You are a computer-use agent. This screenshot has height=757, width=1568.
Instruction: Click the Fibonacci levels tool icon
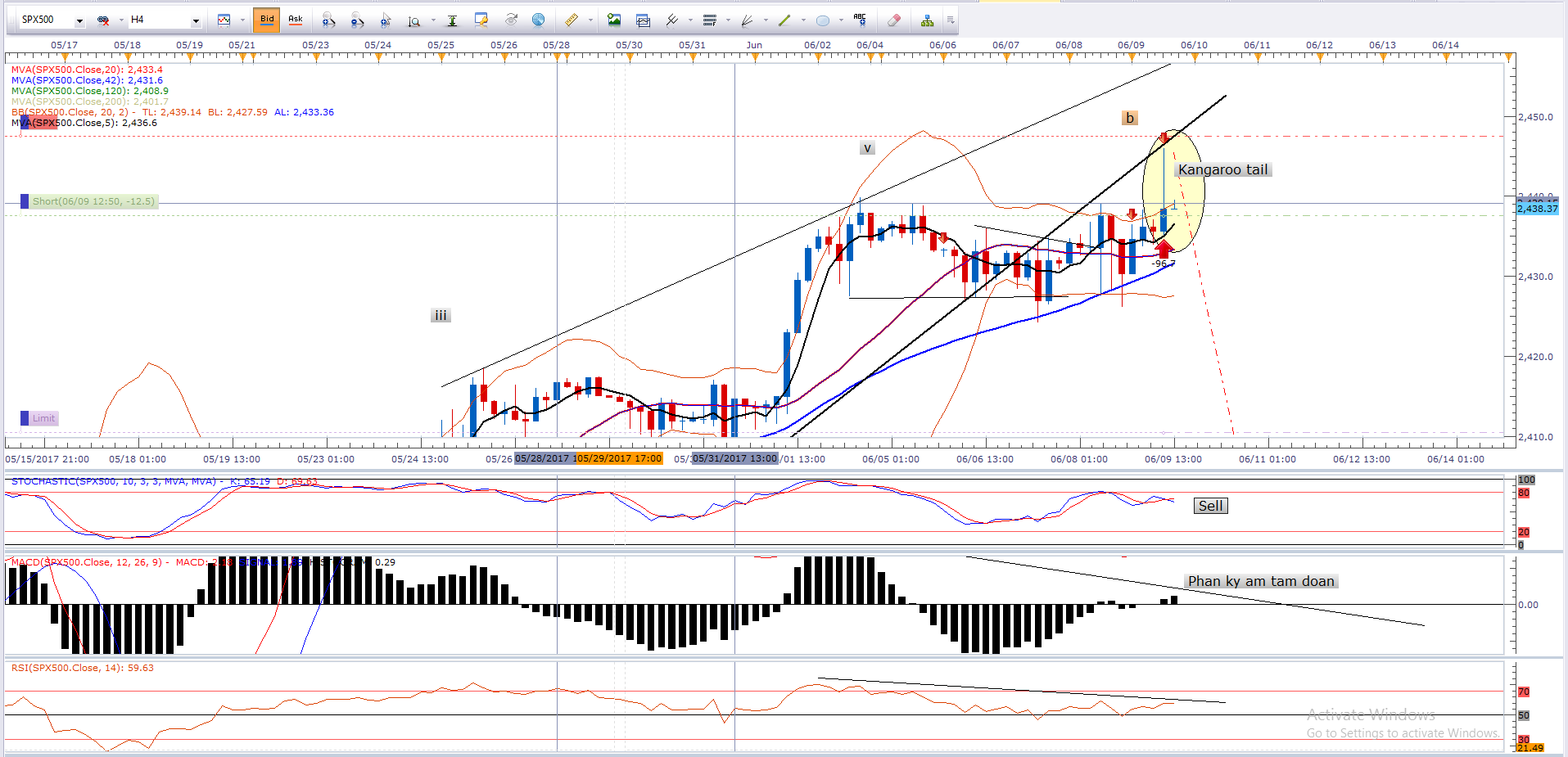coord(710,20)
